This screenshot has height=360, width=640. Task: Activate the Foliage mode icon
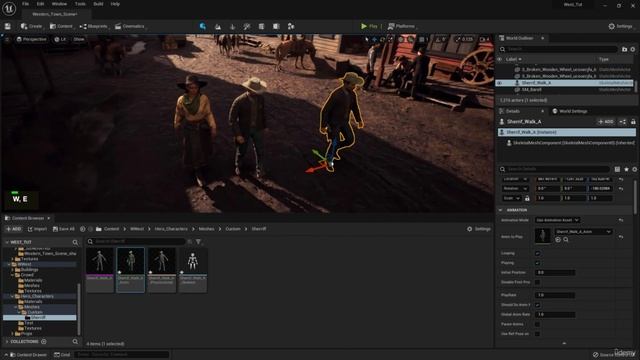(x=232, y=27)
